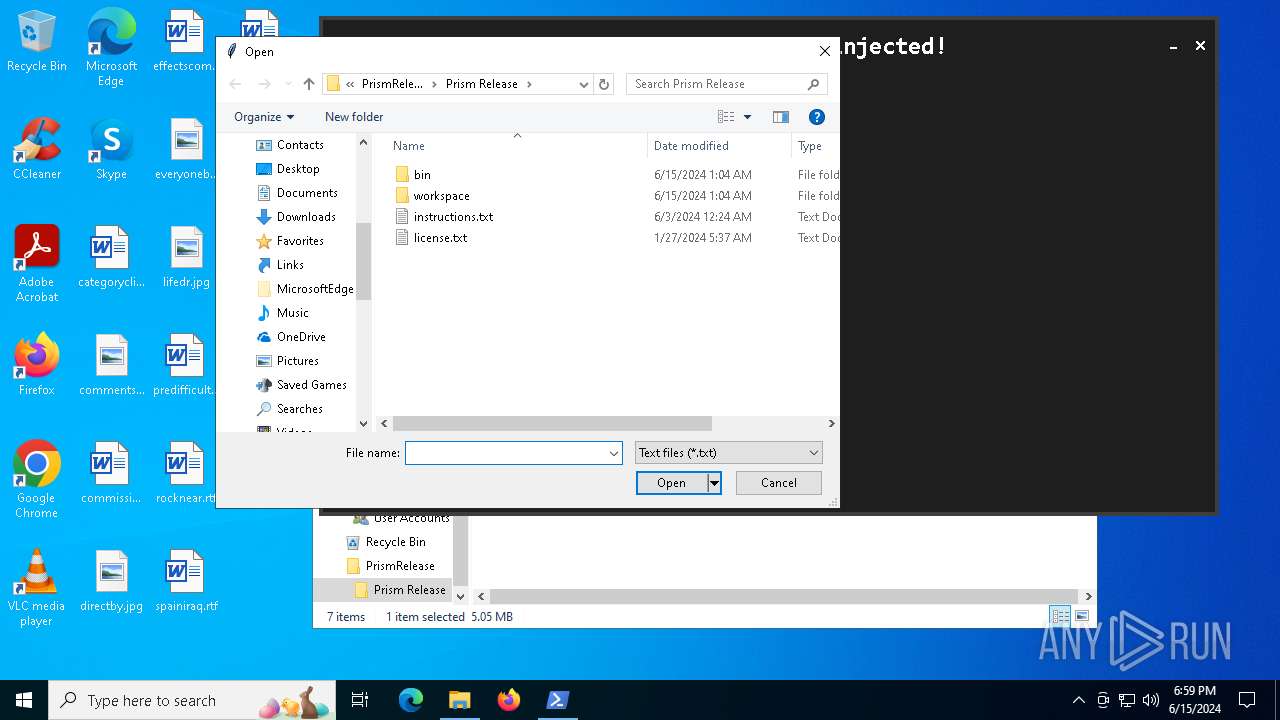The image size is (1280, 720).
Task: Toggle the preview pane icon
Action: tap(781, 117)
